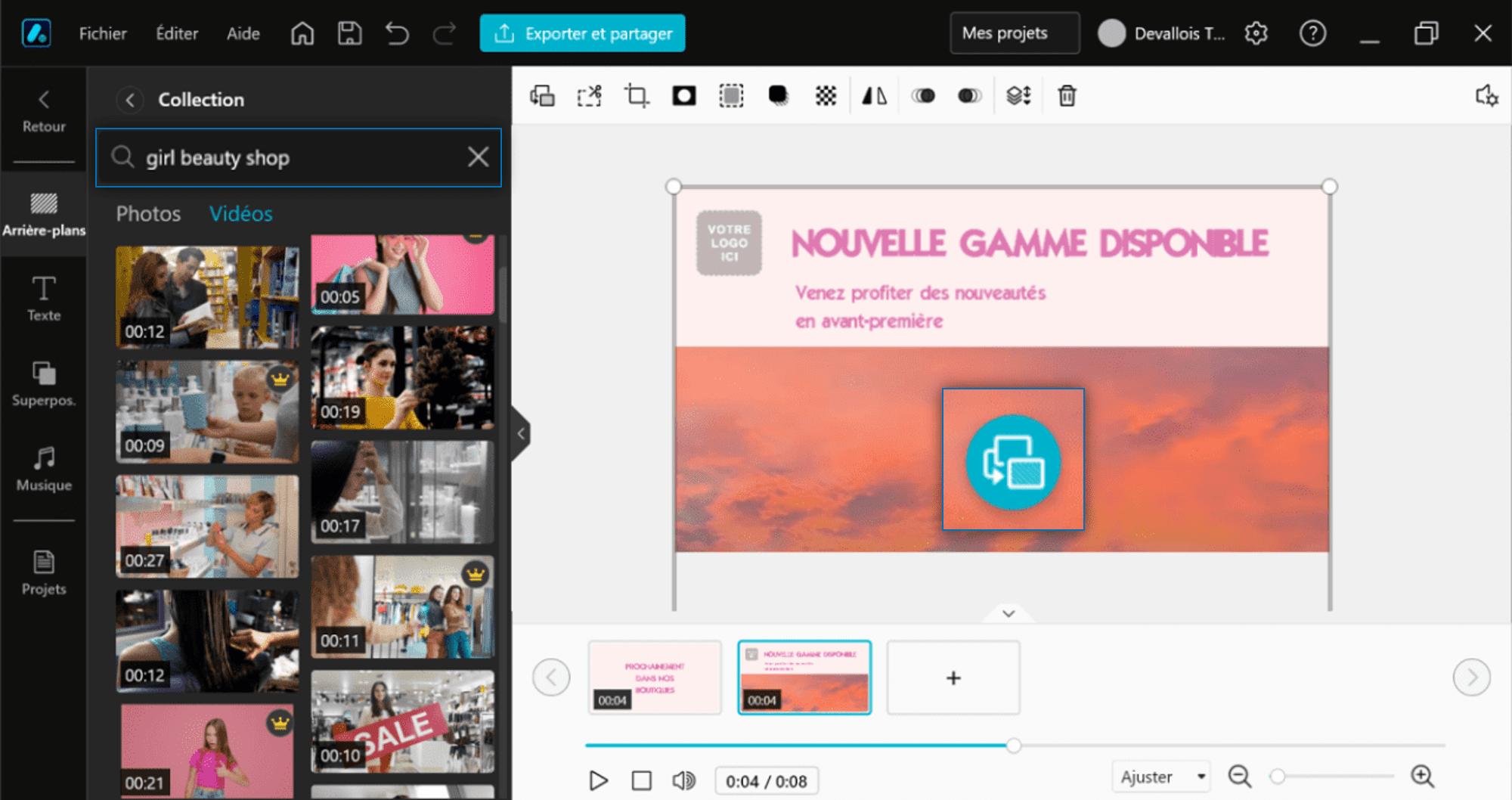The width and height of the screenshot is (1512, 800).
Task: Click the first blend overlap toolbar icon
Action: 923,96
